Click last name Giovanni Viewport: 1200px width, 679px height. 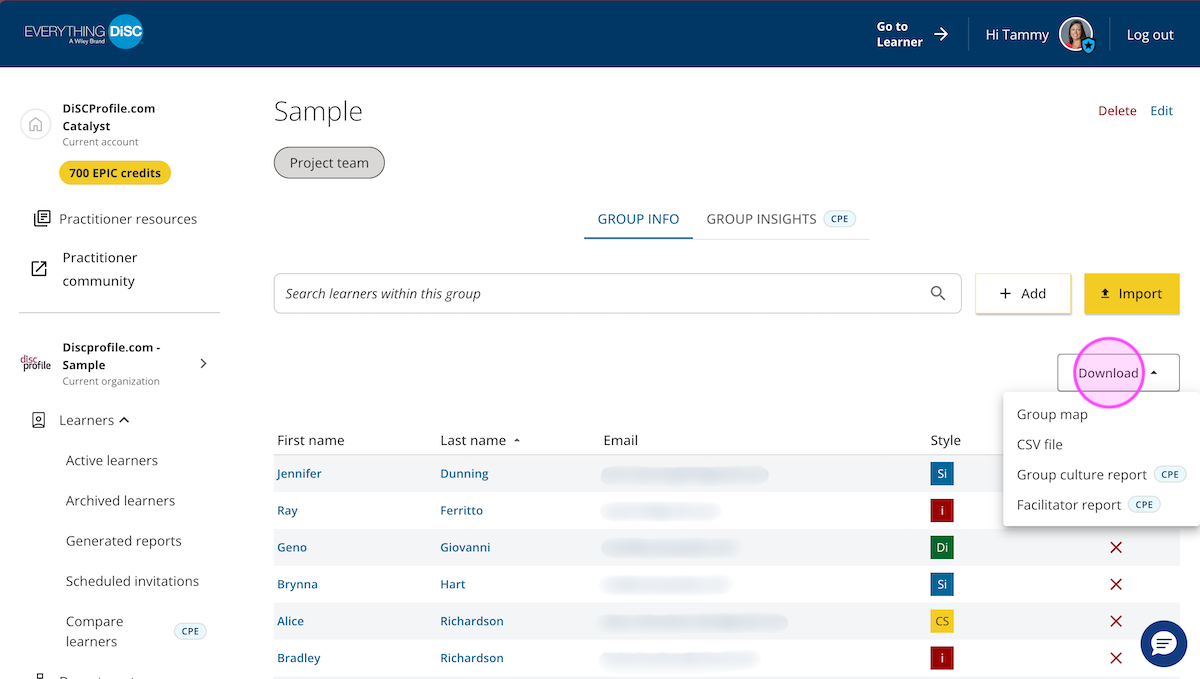coord(465,547)
